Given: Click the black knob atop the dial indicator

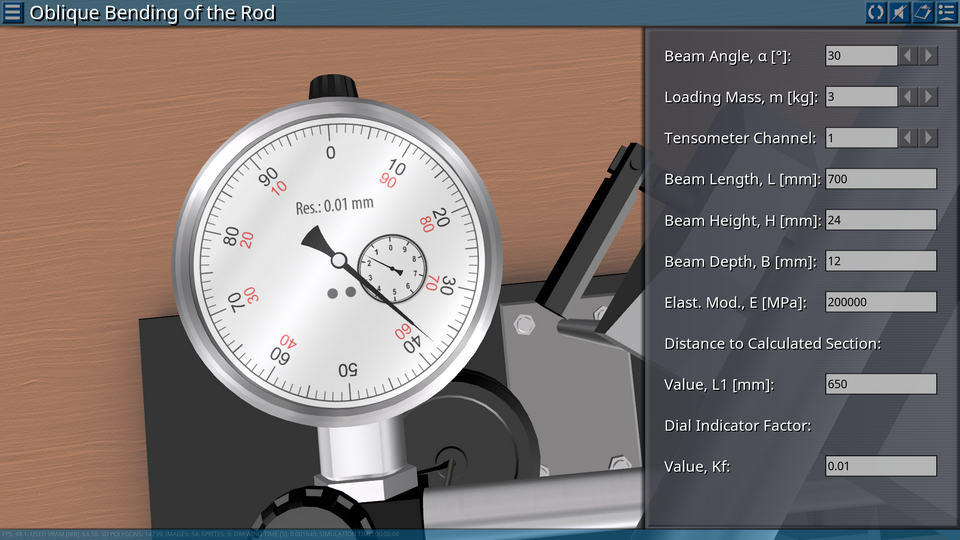Looking at the screenshot, I should pos(333,87).
